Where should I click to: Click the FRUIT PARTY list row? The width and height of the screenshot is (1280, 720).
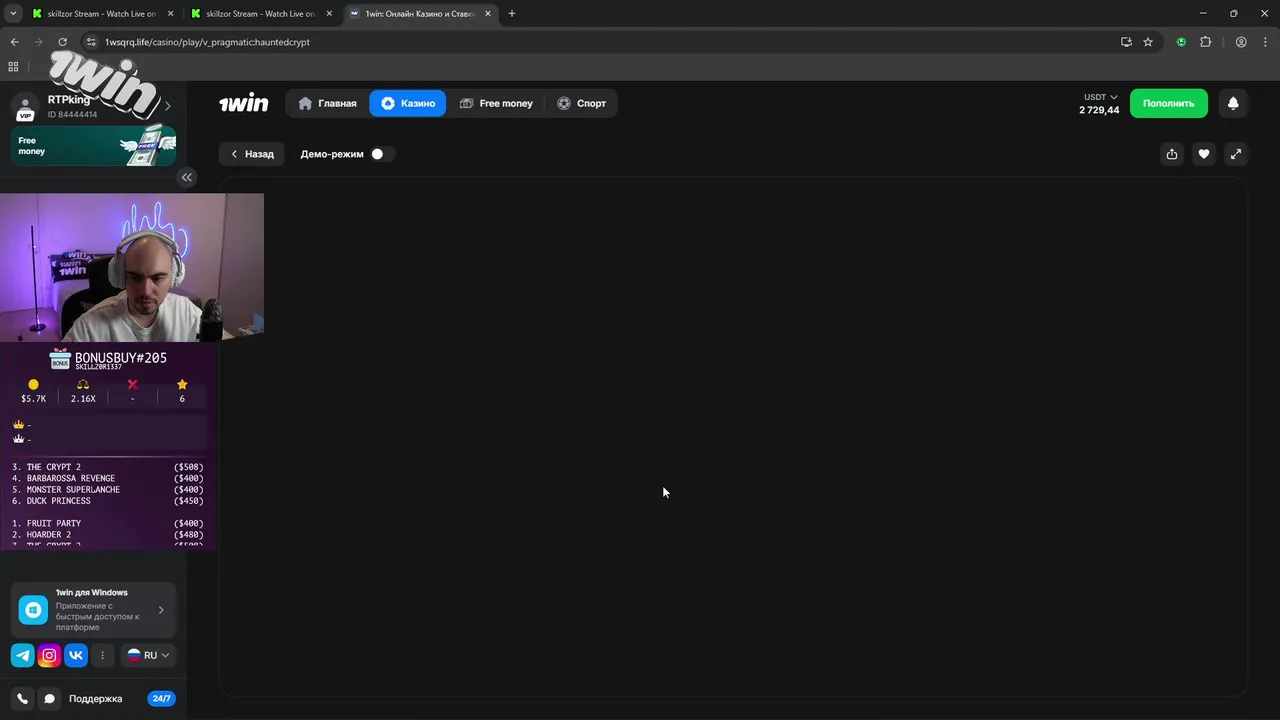point(108,524)
